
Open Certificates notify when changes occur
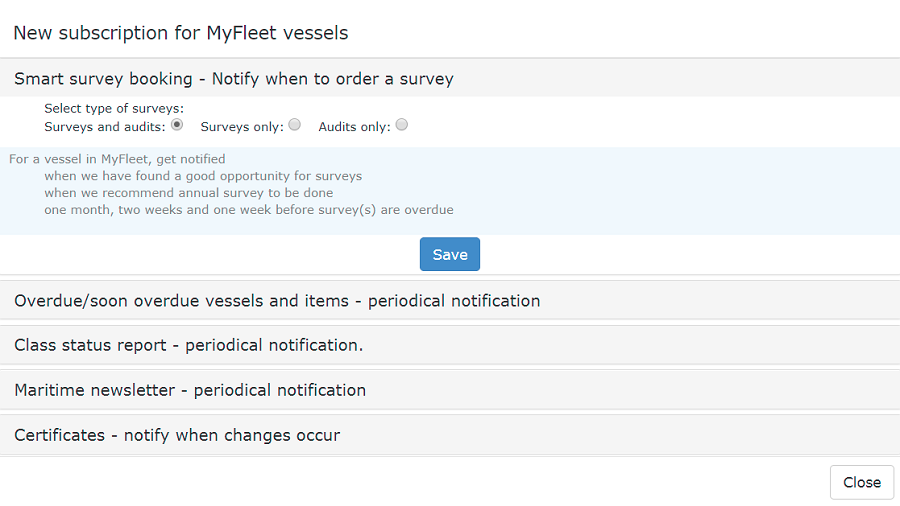[x=177, y=435]
